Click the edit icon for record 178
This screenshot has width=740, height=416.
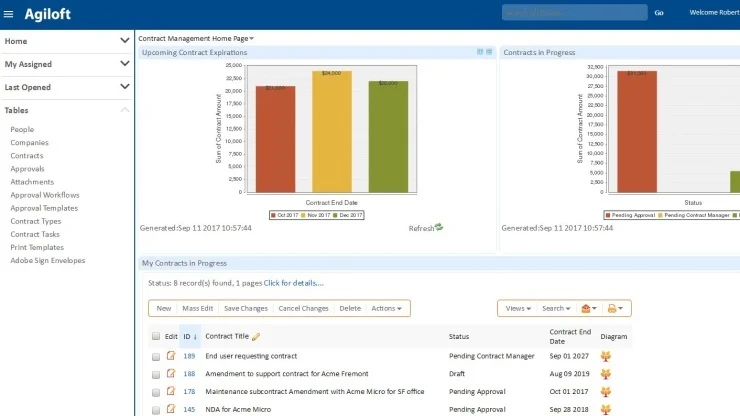[x=170, y=392]
